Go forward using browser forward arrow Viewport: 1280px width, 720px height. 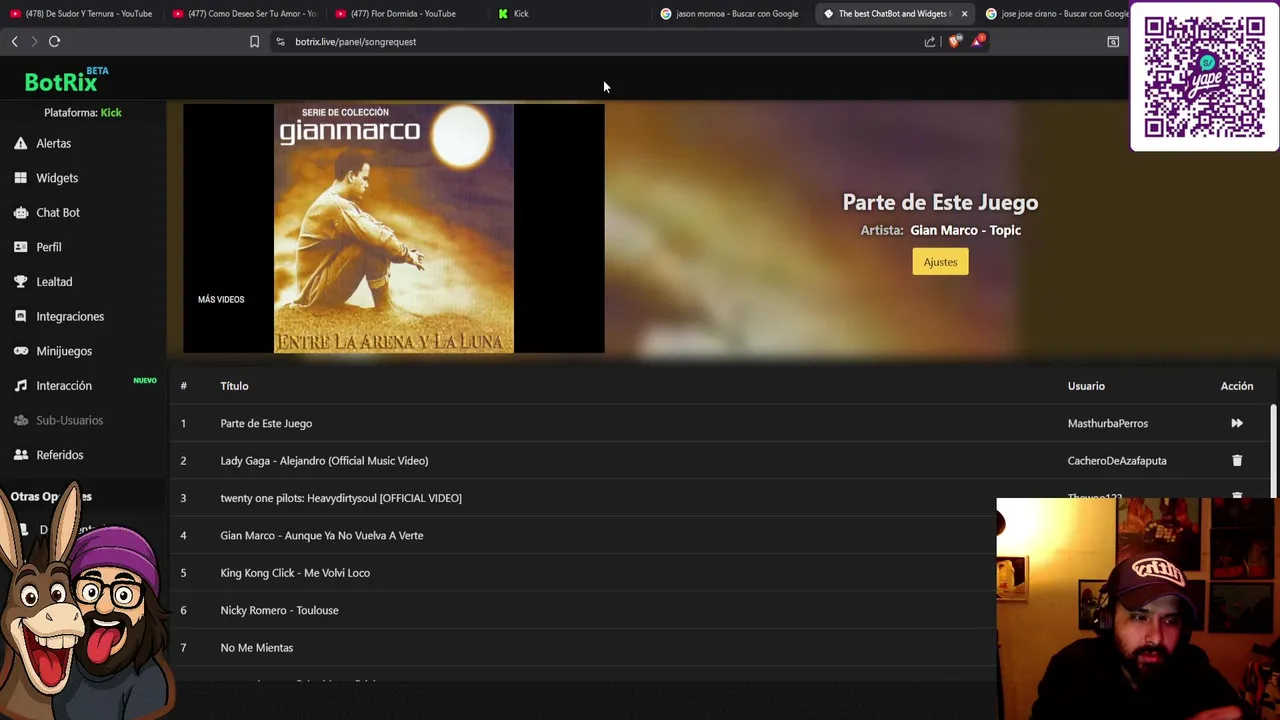[x=34, y=42]
